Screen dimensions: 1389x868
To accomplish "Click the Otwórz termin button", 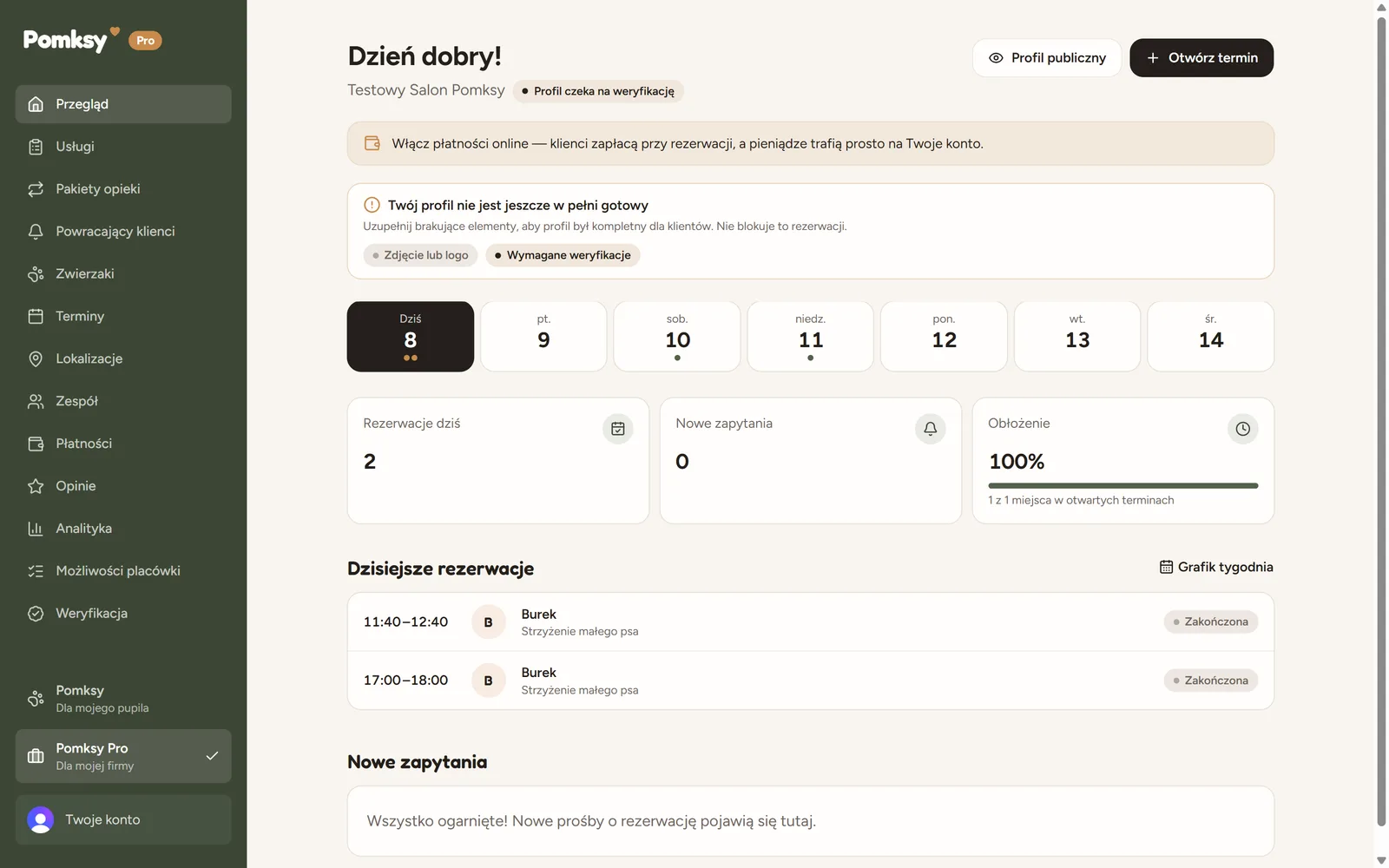I will 1201,57.
